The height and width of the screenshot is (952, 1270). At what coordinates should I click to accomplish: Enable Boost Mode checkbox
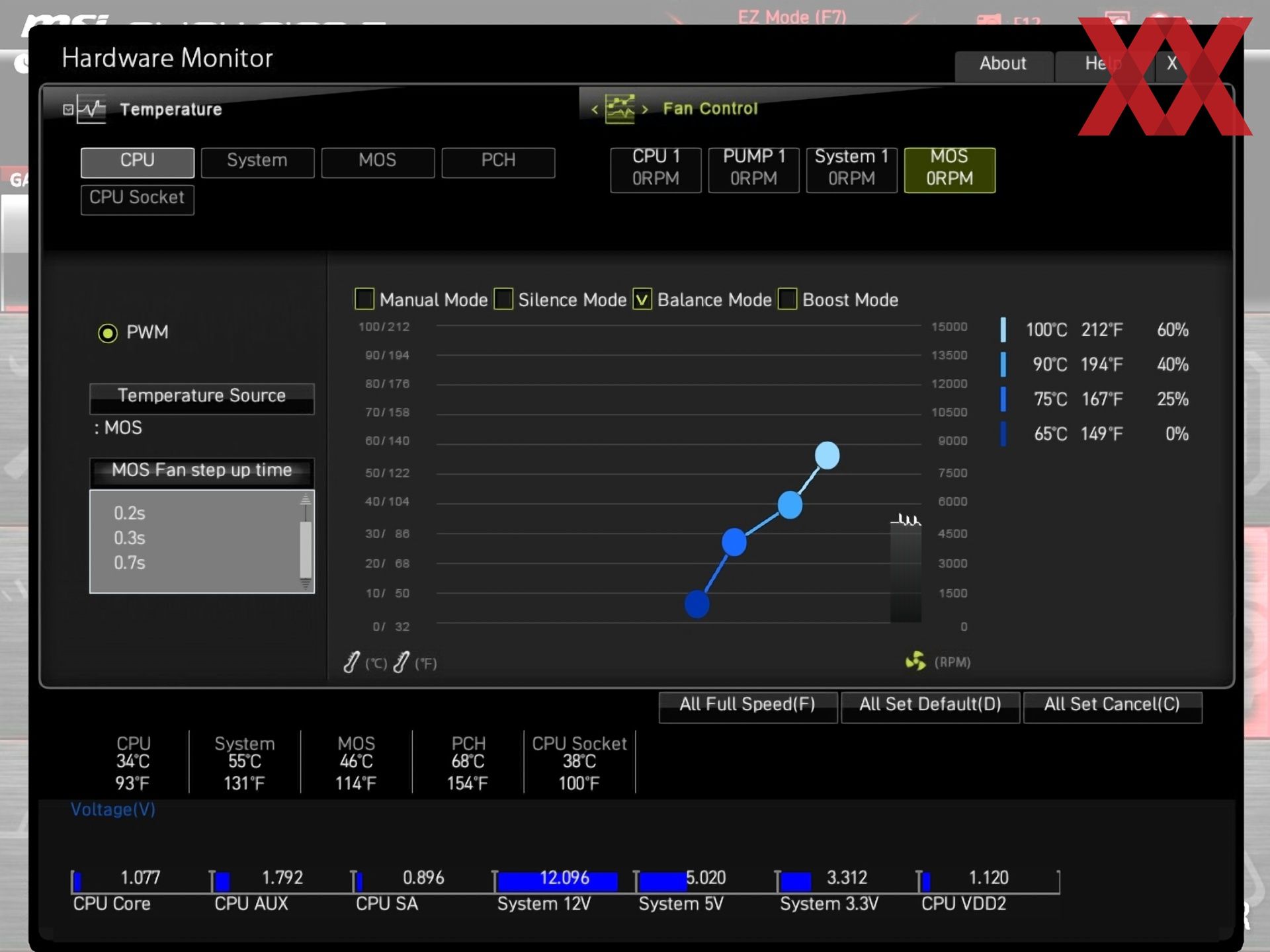[x=787, y=299]
